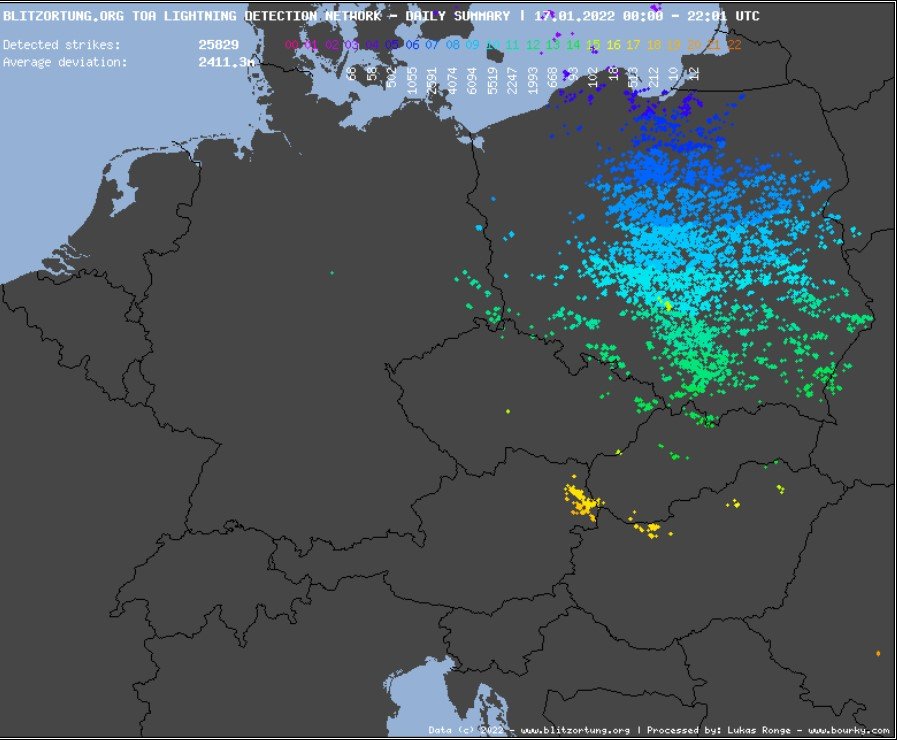Select hour 06 in the color legend
Image resolution: width=897 pixels, height=740 pixels.
(412, 45)
